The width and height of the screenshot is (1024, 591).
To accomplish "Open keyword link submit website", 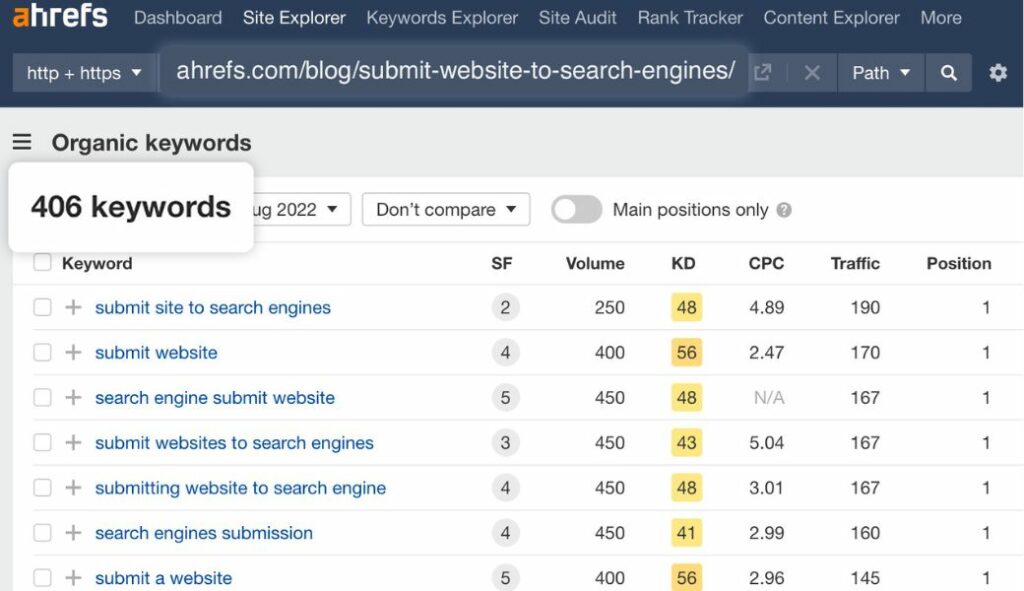I will (156, 353).
